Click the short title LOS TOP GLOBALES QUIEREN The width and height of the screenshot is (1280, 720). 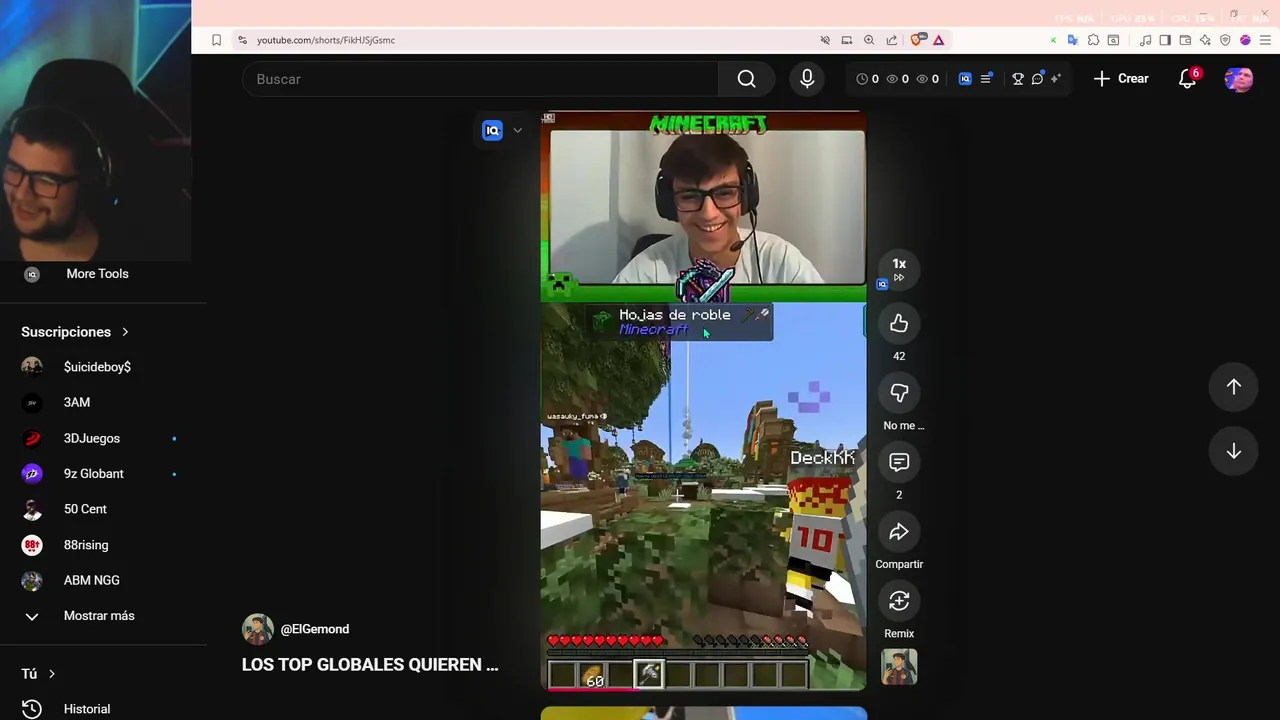(x=370, y=665)
